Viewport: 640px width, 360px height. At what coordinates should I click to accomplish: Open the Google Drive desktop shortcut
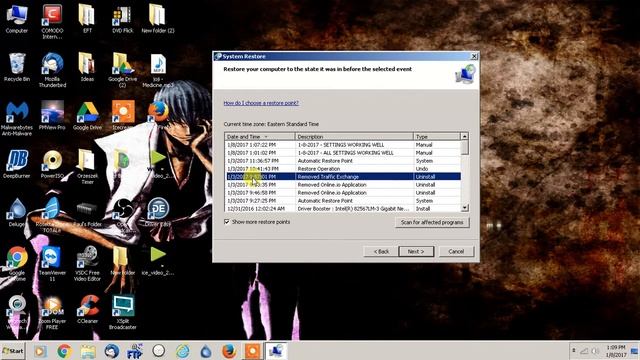pos(87,115)
